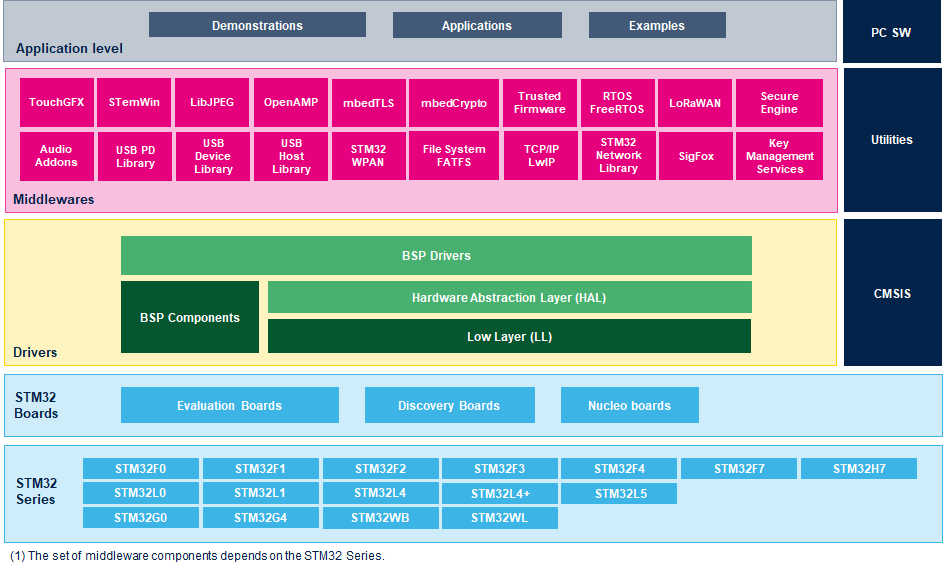Click the STM32 Series label
This screenshot has height=570, width=943.
click(36, 491)
